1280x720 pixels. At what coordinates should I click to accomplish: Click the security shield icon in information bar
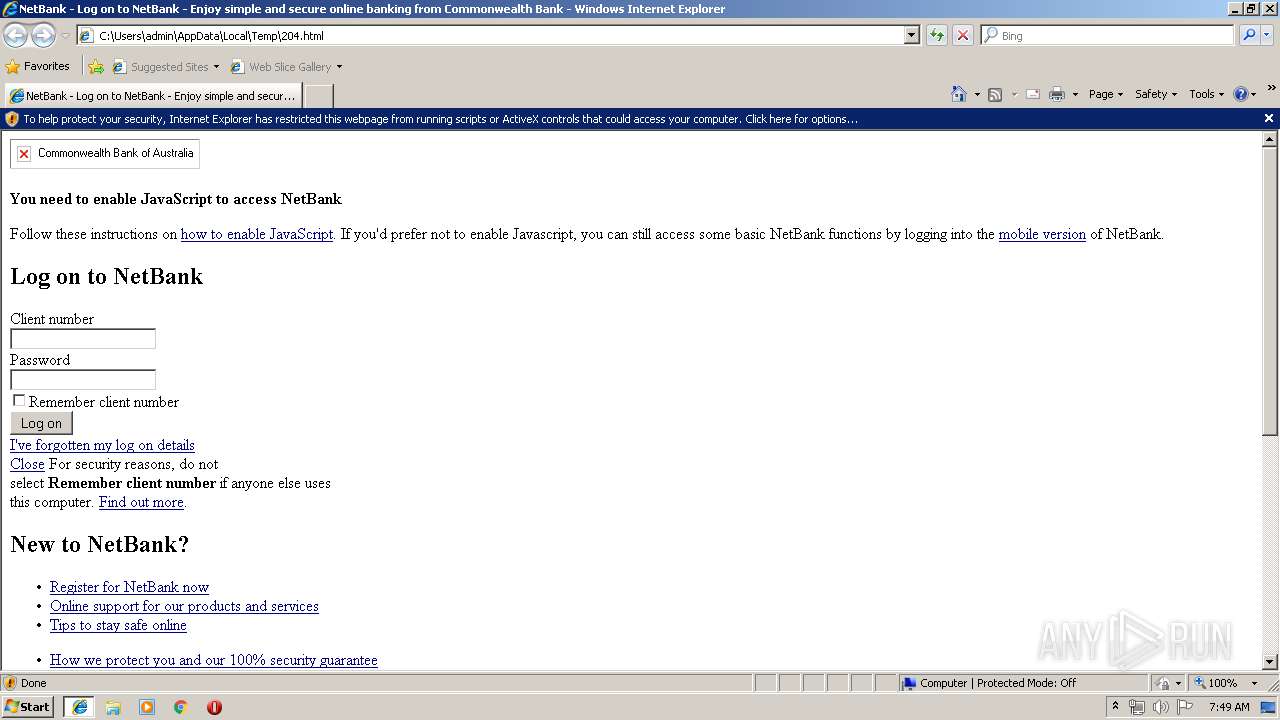[12, 119]
